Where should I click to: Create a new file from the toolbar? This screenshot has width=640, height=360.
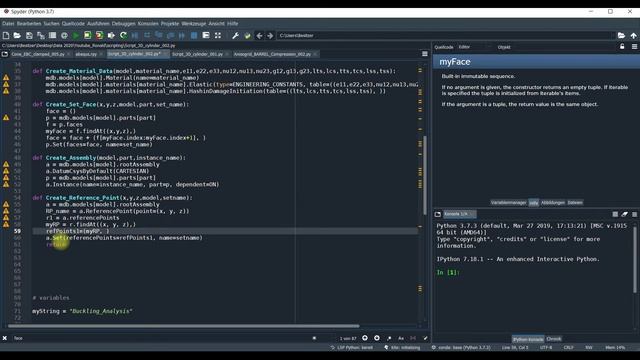coord(6,36)
